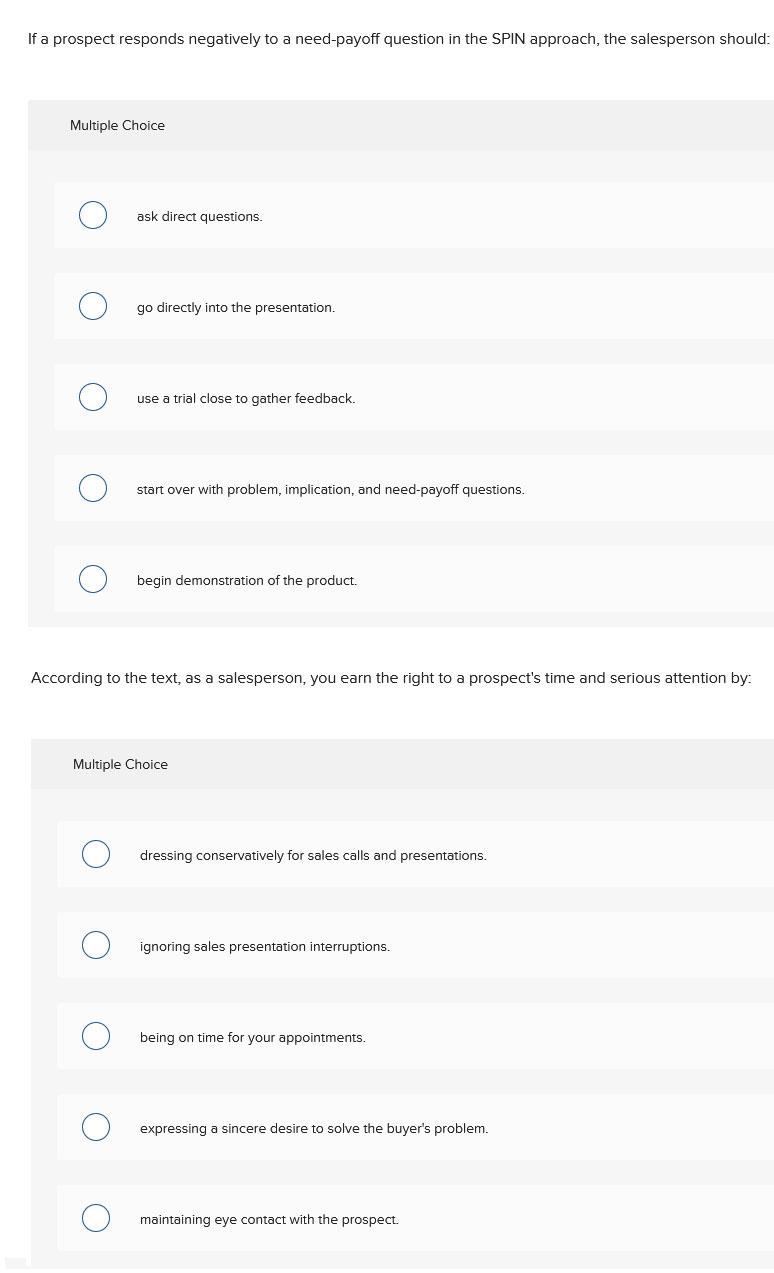The width and height of the screenshot is (774, 1273).
Task: Select 'maintaining eye contact with the prospect'
Action: (96, 1218)
